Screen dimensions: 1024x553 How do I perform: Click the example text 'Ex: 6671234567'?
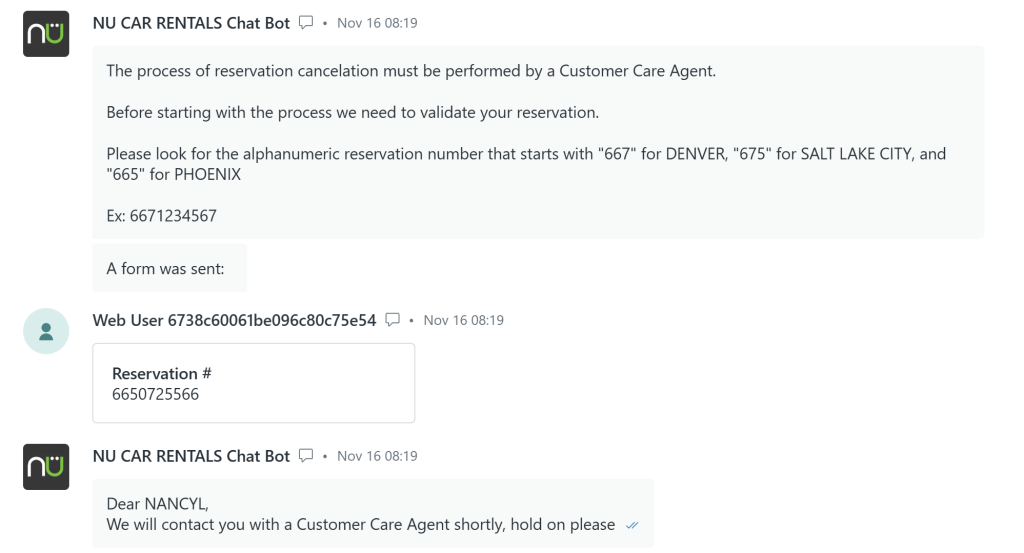click(x=161, y=215)
